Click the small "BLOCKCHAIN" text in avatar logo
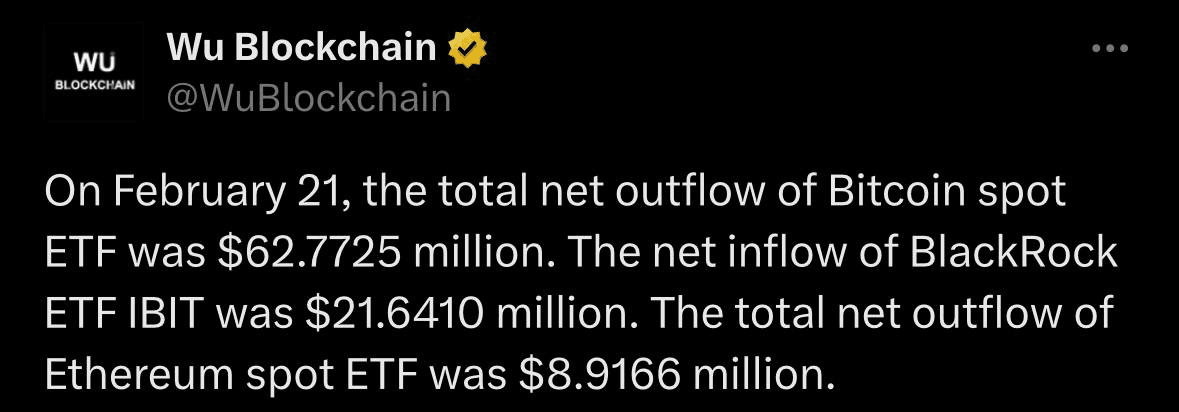 pos(93,85)
